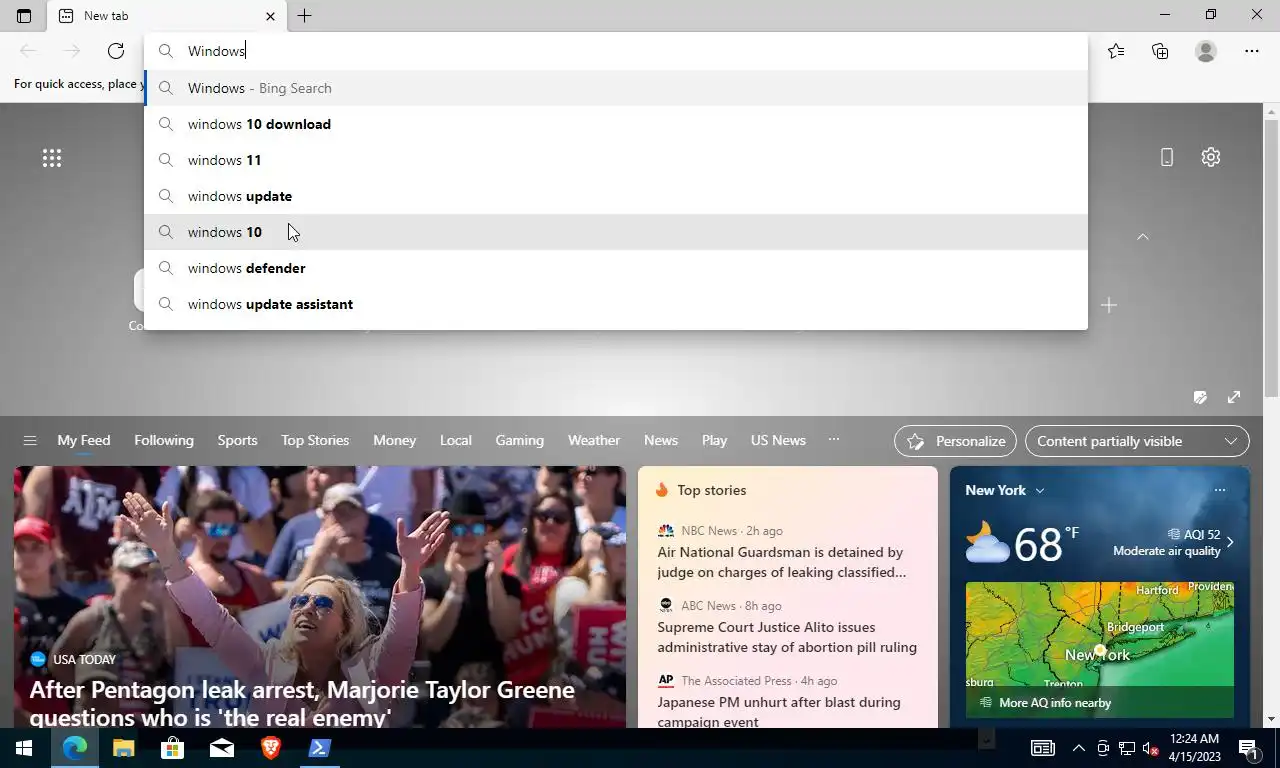Choose 'windows defender' suggestion

click(616, 268)
